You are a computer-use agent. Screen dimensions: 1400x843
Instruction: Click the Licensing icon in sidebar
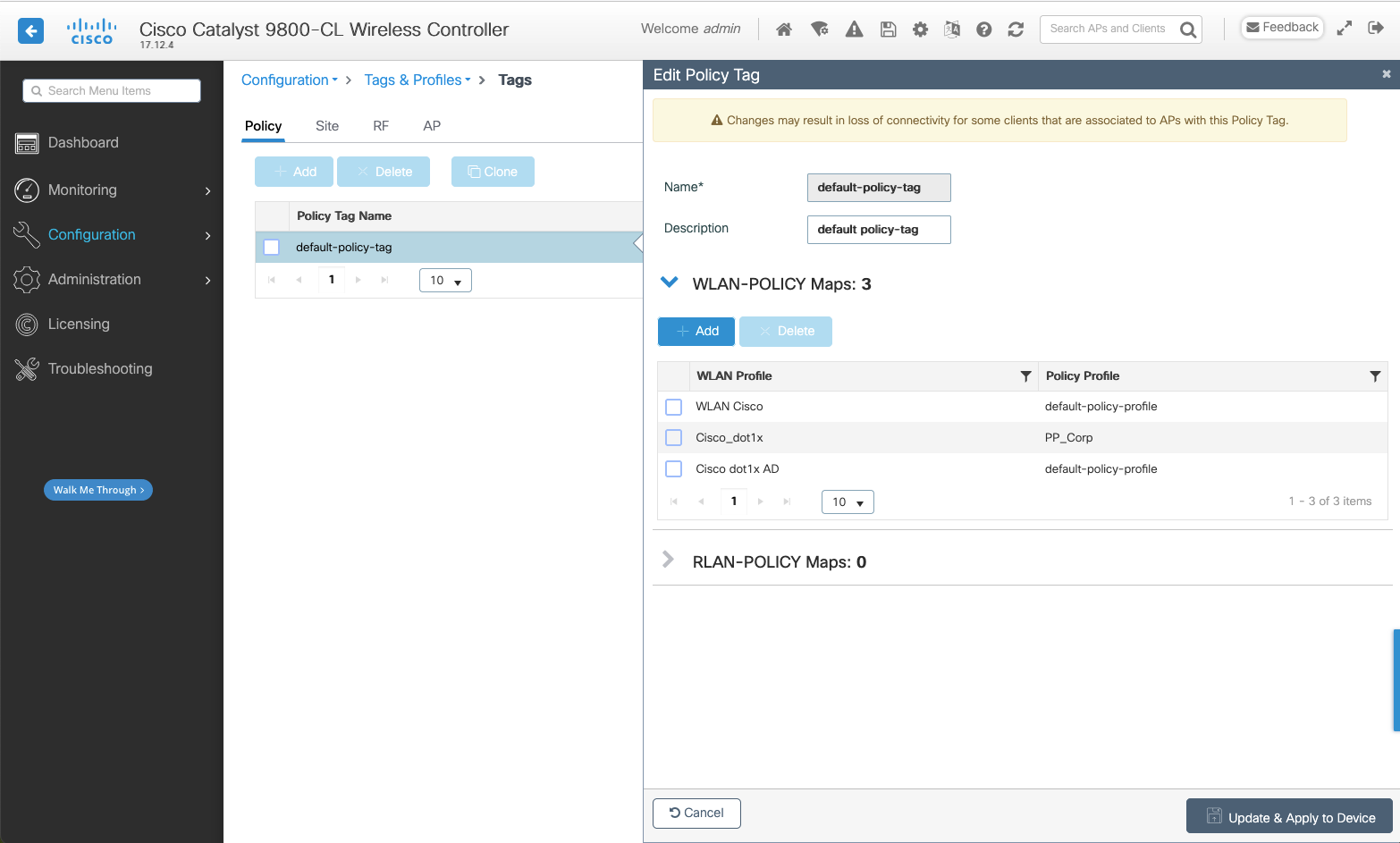[x=27, y=325]
